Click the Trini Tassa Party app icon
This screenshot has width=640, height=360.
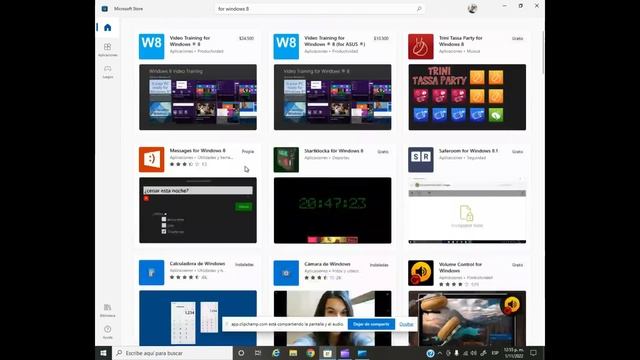(421, 46)
